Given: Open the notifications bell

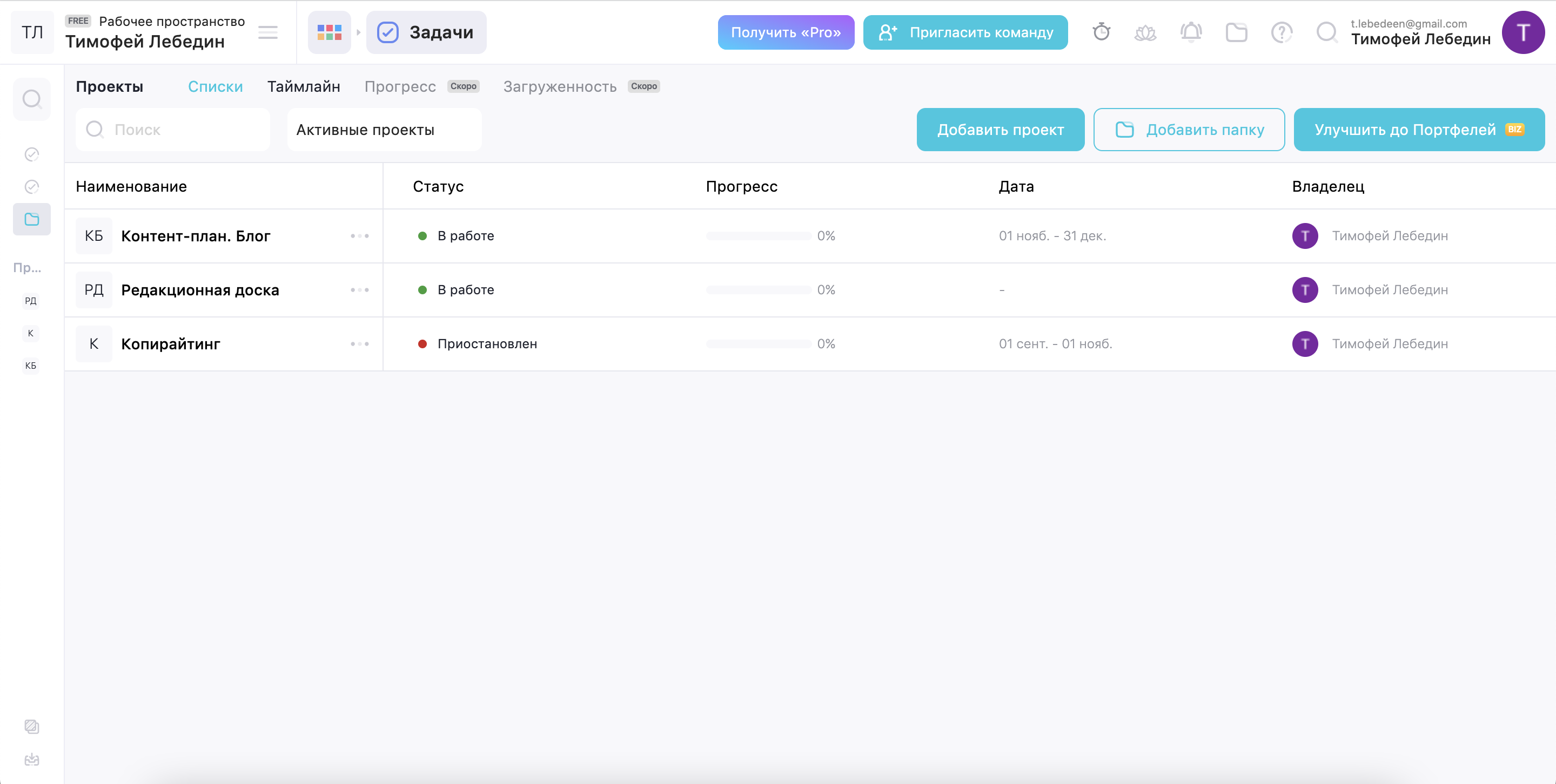Looking at the screenshot, I should click(1191, 32).
